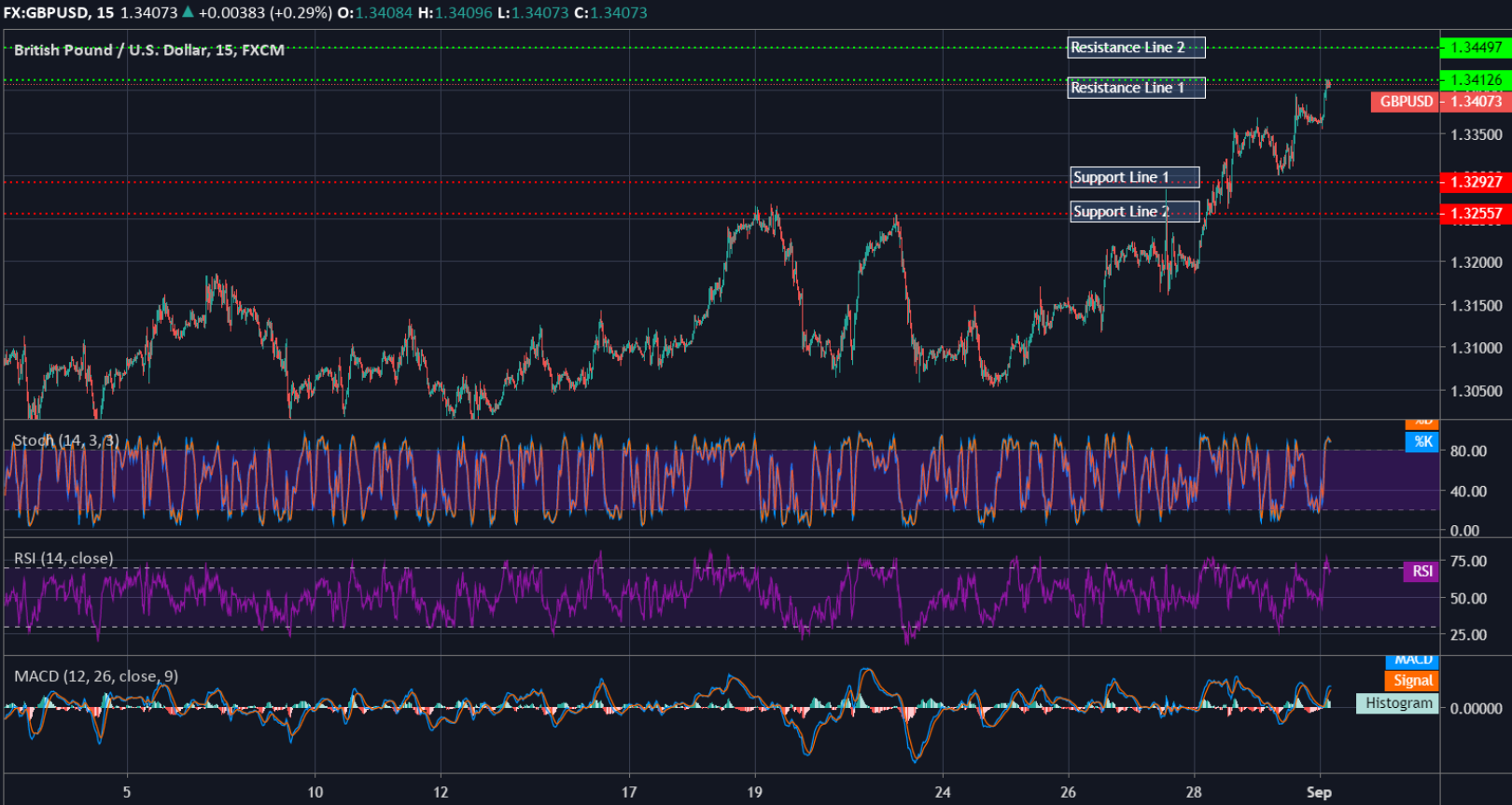
Task: Click date 10 on the time axis
Action: point(315,792)
